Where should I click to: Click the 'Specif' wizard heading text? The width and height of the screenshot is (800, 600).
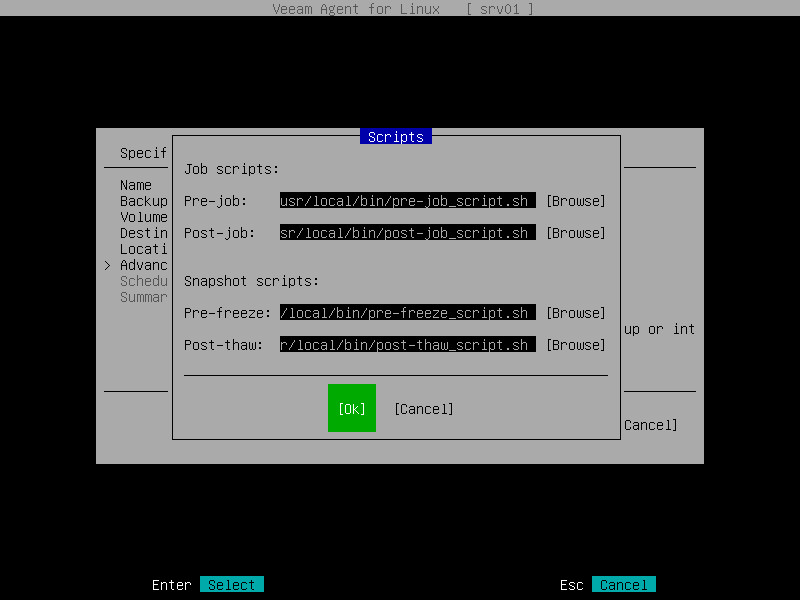(144, 153)
